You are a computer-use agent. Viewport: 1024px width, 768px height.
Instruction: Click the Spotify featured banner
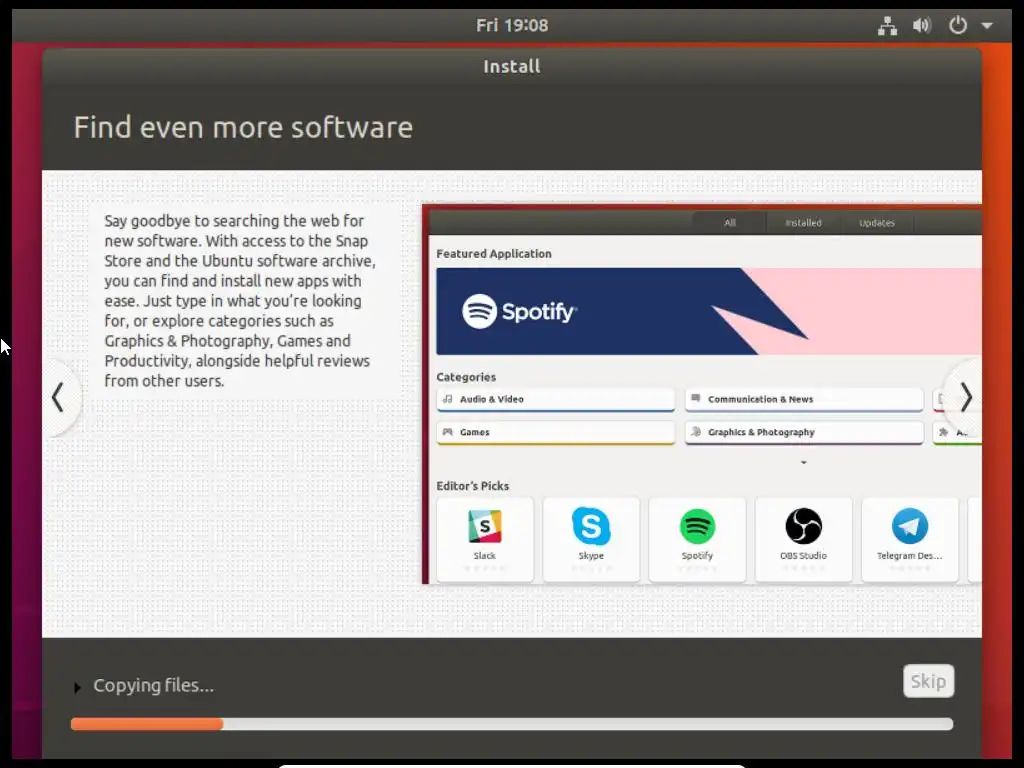(x=709, y=312)
